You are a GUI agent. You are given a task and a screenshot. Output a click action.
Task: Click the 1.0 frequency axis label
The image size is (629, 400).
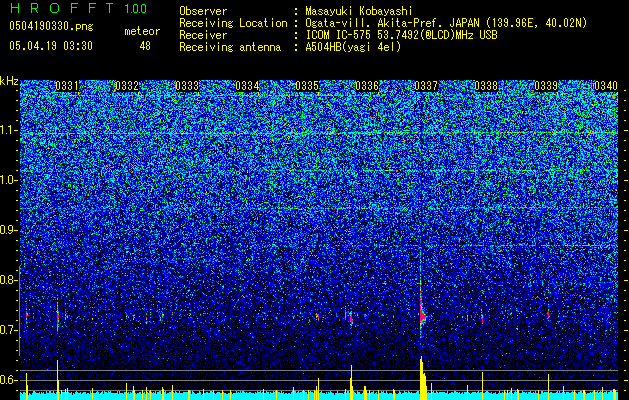pyautogui.click(x=8, y=180)
